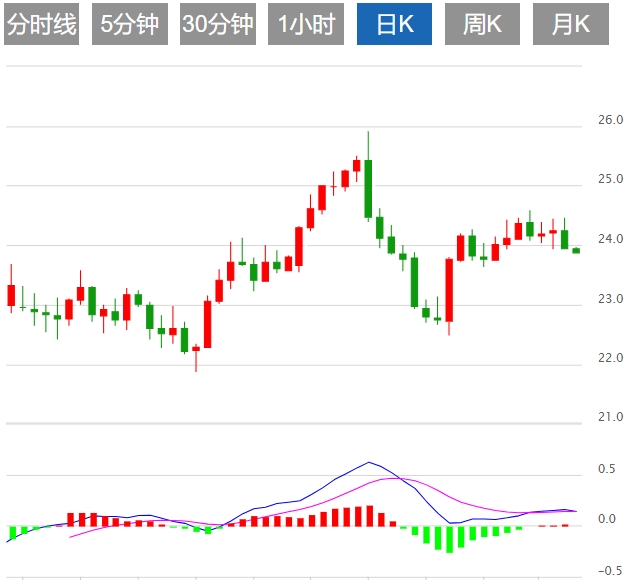The width and height of the screenshot is (634, 580).
Task: Select the 5分钟 interval tab
Action: (130, 24)
